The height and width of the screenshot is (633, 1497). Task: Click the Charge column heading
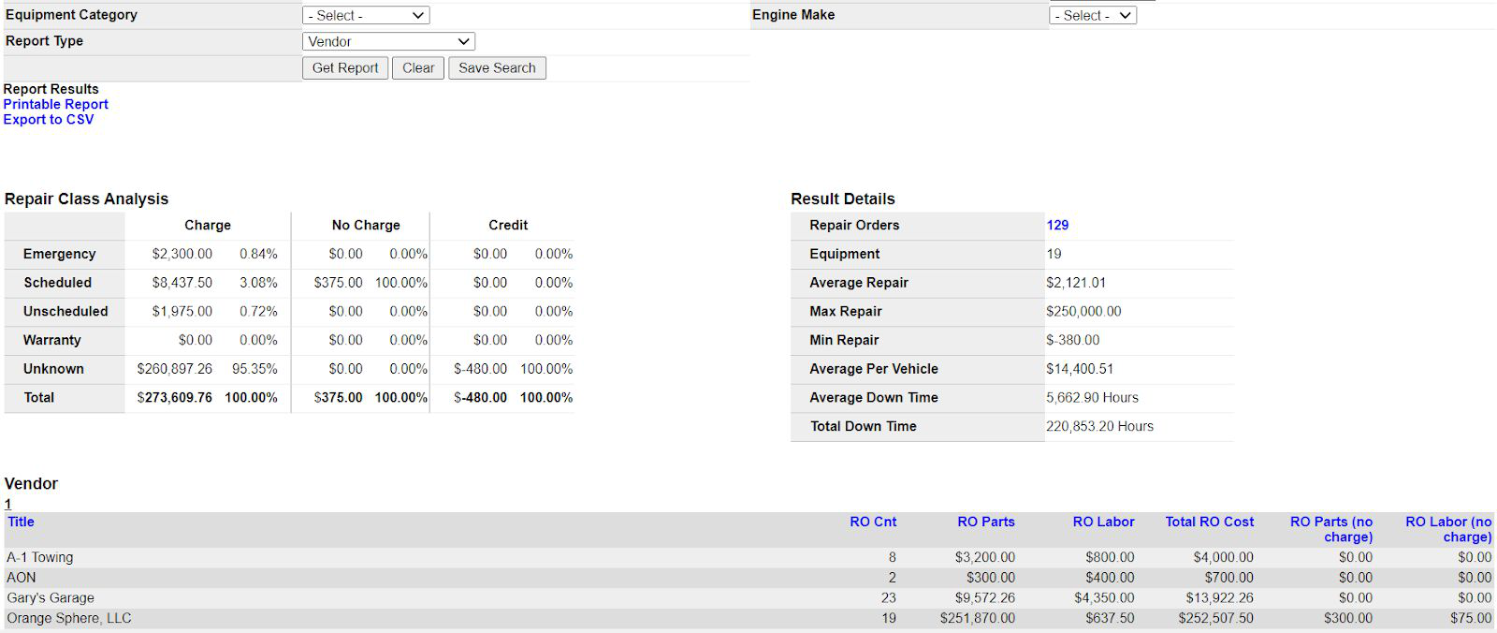208,225
